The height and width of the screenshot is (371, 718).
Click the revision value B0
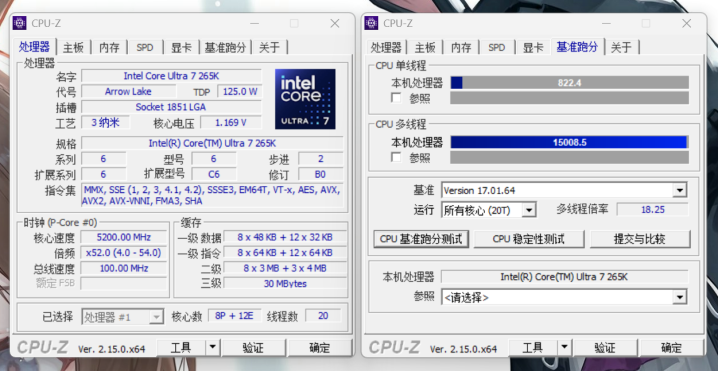[x=321, y=174]
